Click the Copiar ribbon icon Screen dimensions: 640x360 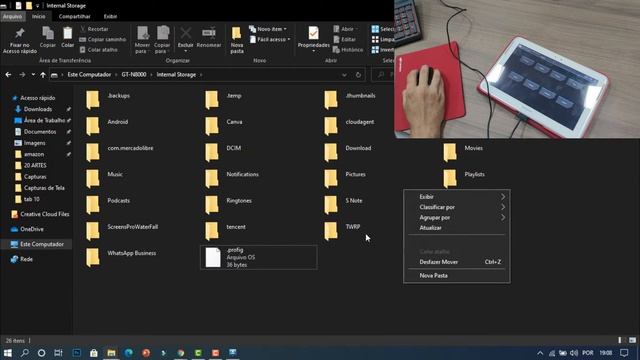48,34
